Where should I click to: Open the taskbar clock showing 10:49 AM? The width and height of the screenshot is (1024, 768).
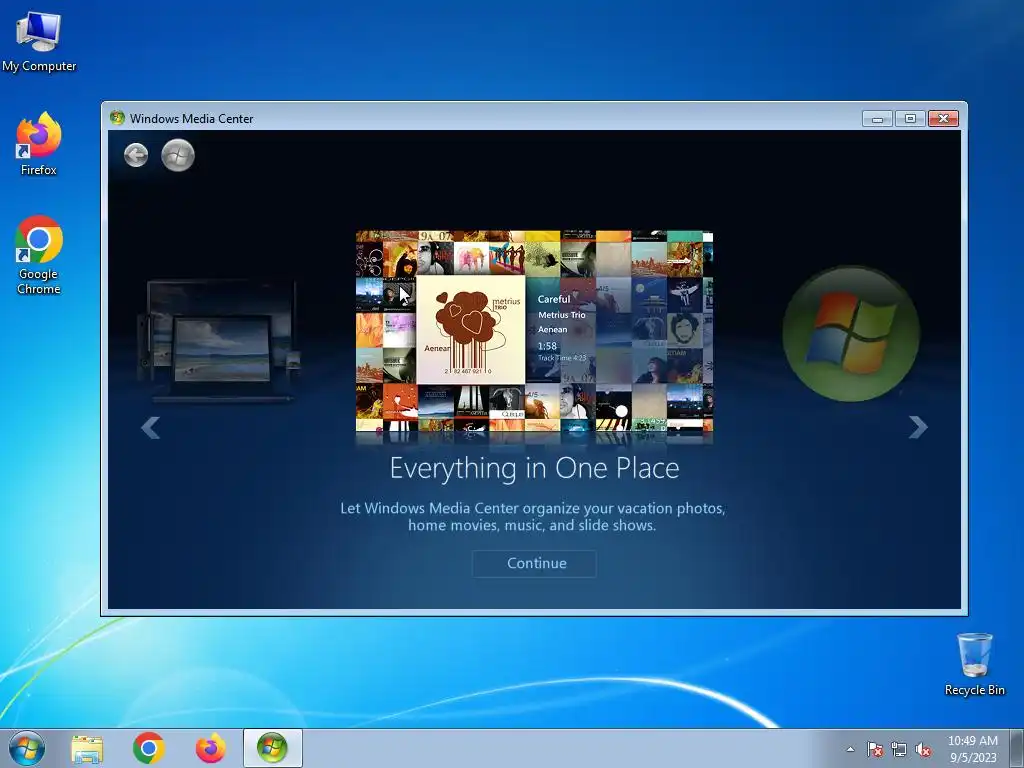click(972, 749)
